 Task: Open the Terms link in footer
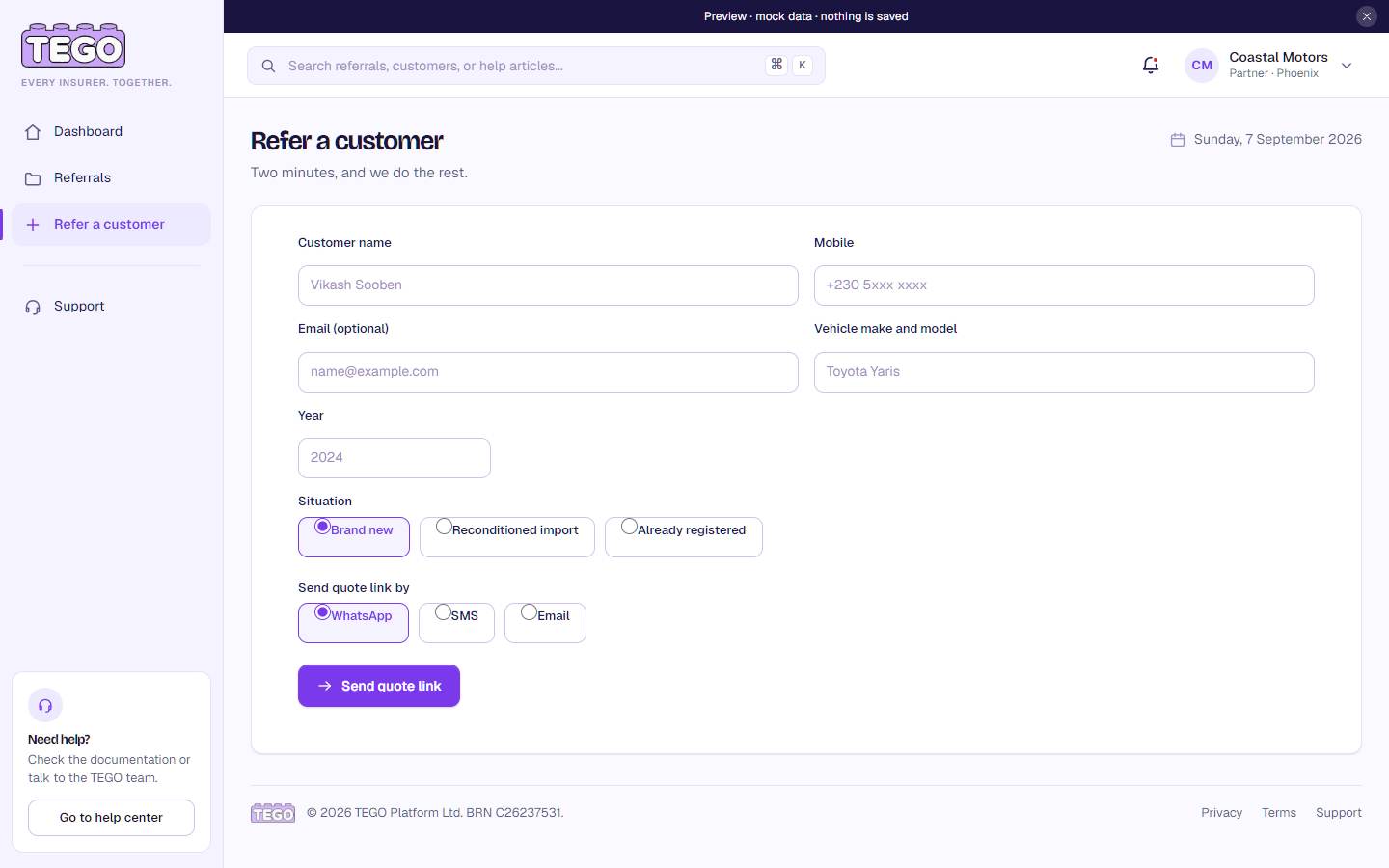[1279, 813]
